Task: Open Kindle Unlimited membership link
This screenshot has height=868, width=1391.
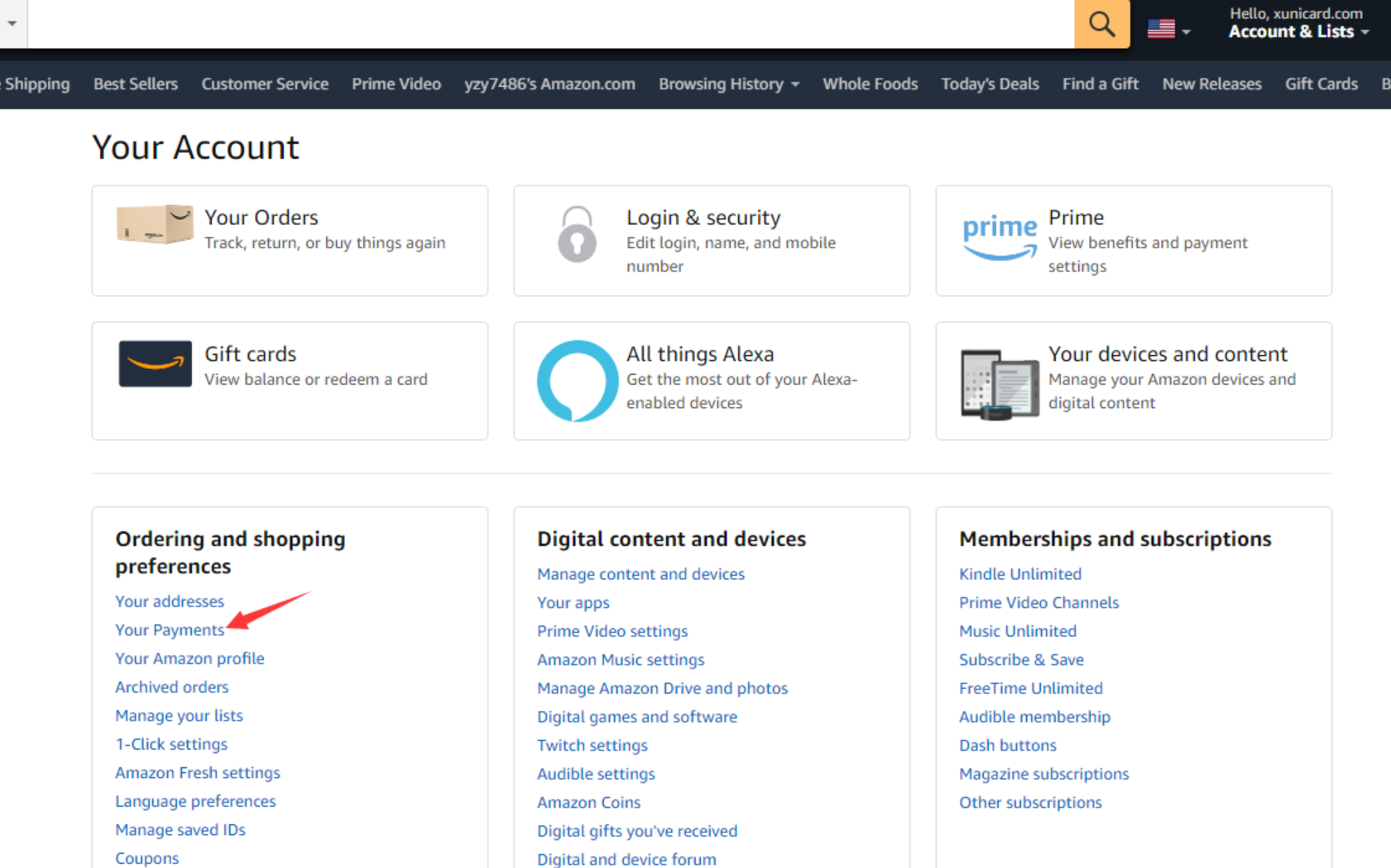Action: [x=1019, y=573]
